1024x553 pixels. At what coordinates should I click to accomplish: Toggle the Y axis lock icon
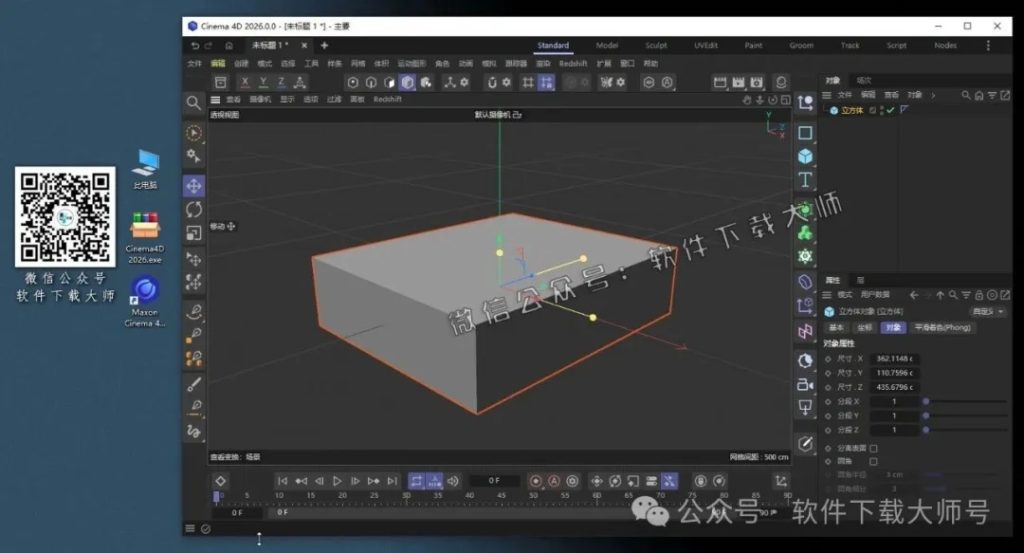(263, 82)
